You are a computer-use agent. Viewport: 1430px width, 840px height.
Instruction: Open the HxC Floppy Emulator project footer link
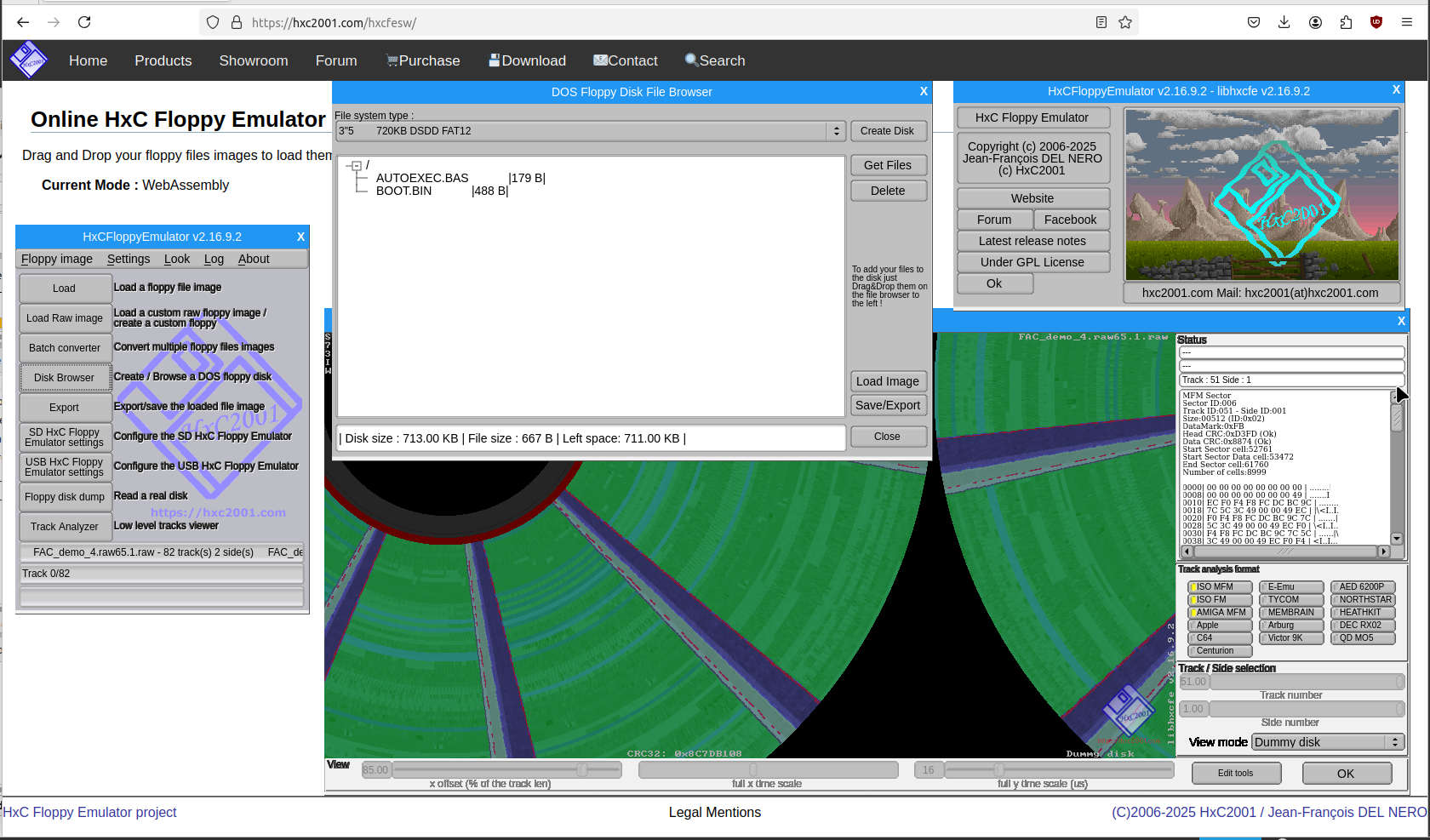click(89, 812)
